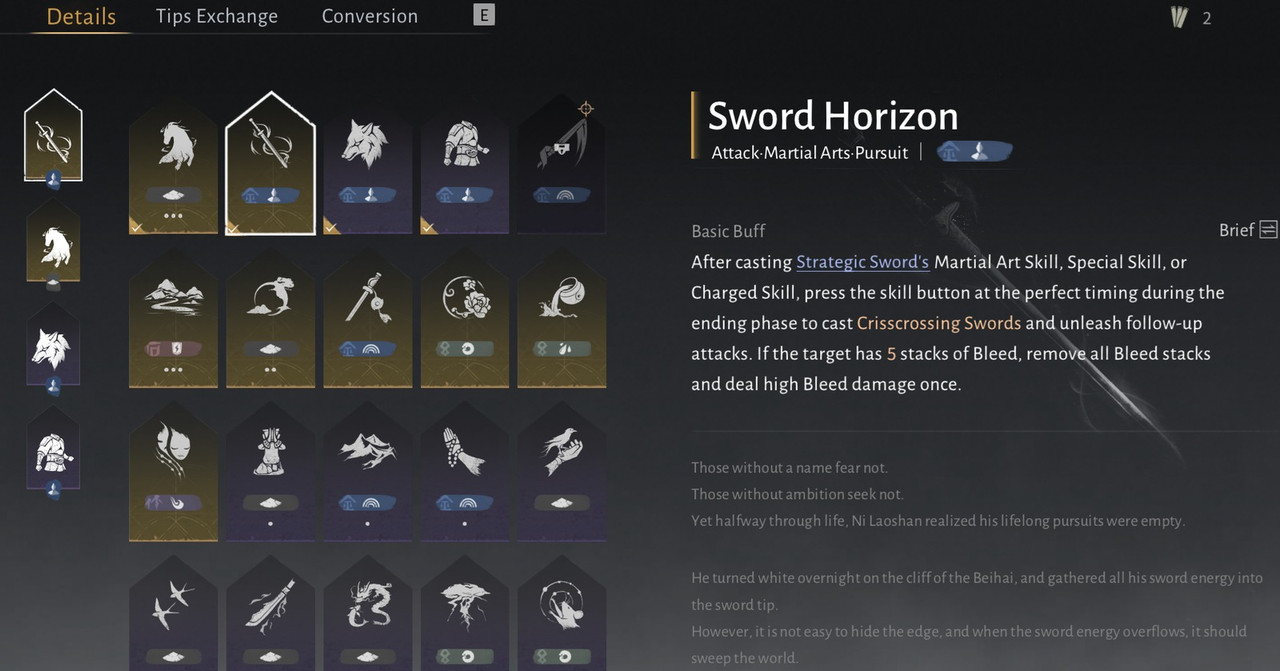1280x671 pixels.
Task: Open the Strategic Sword's link
Action: 862,262
